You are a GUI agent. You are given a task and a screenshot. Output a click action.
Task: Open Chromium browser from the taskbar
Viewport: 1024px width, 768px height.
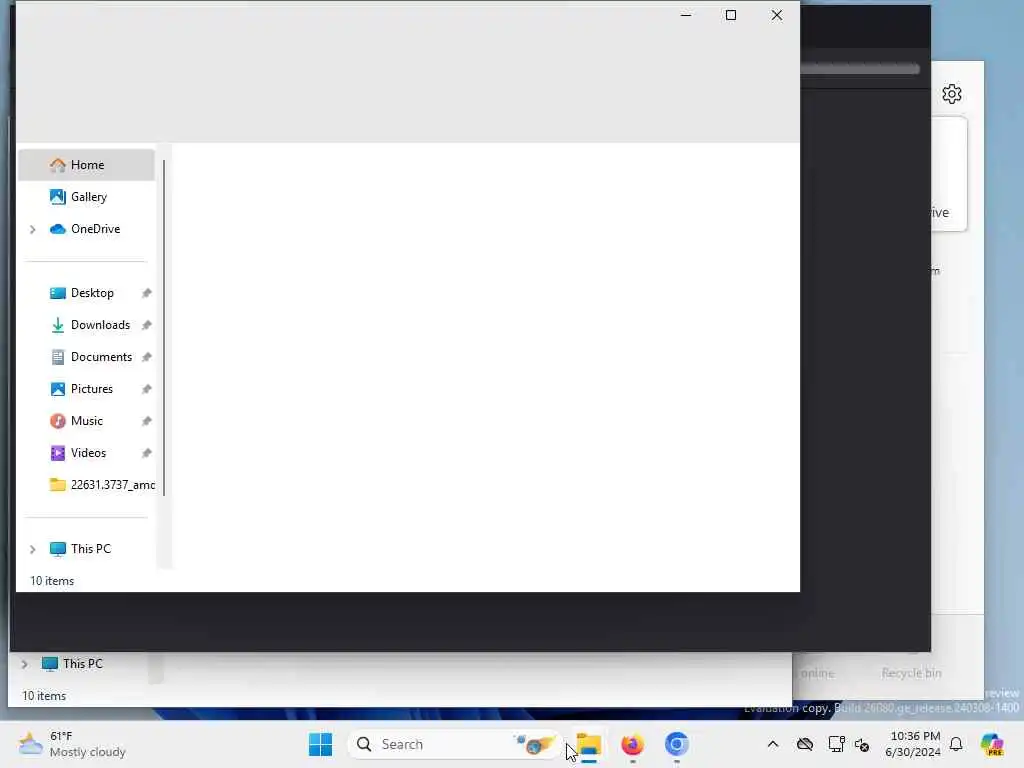coord(677,744)
